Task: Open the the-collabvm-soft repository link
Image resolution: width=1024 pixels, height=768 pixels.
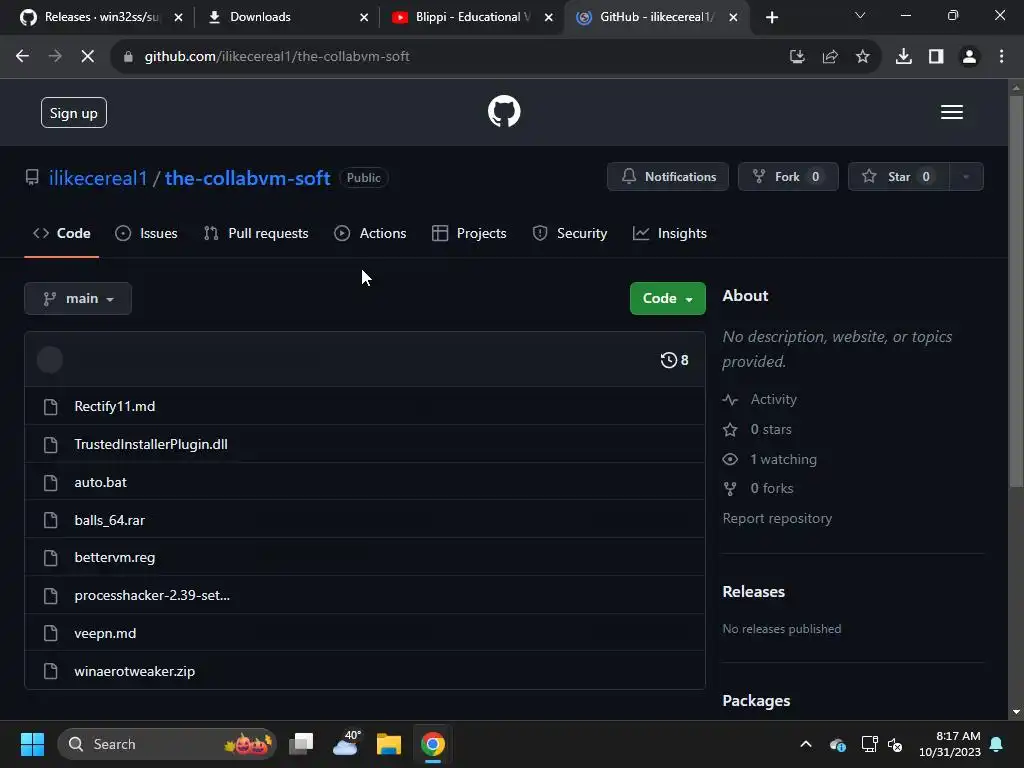Action: click(x=248, y=178)
